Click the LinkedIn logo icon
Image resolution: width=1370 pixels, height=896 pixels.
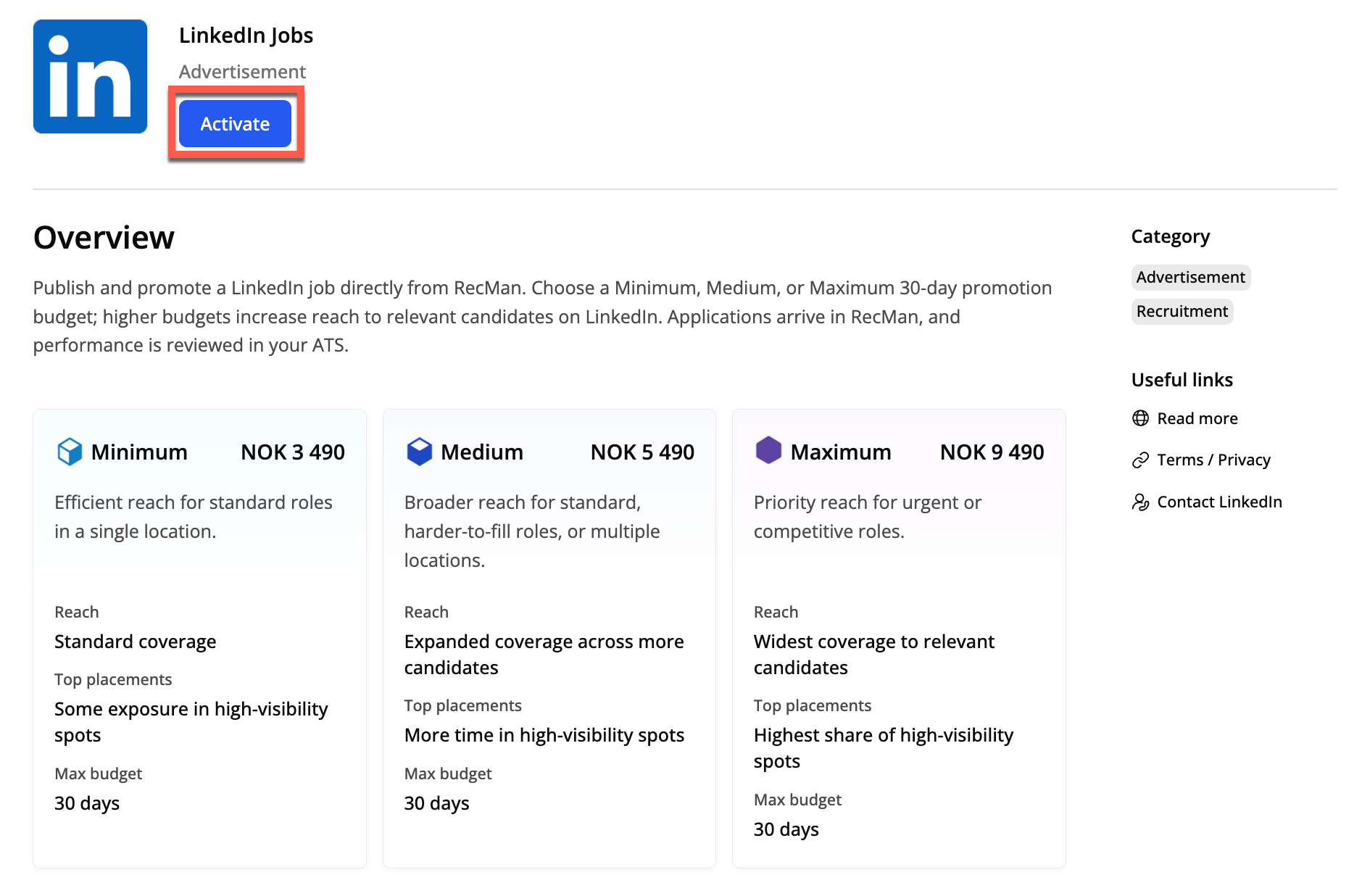[90, 76]
